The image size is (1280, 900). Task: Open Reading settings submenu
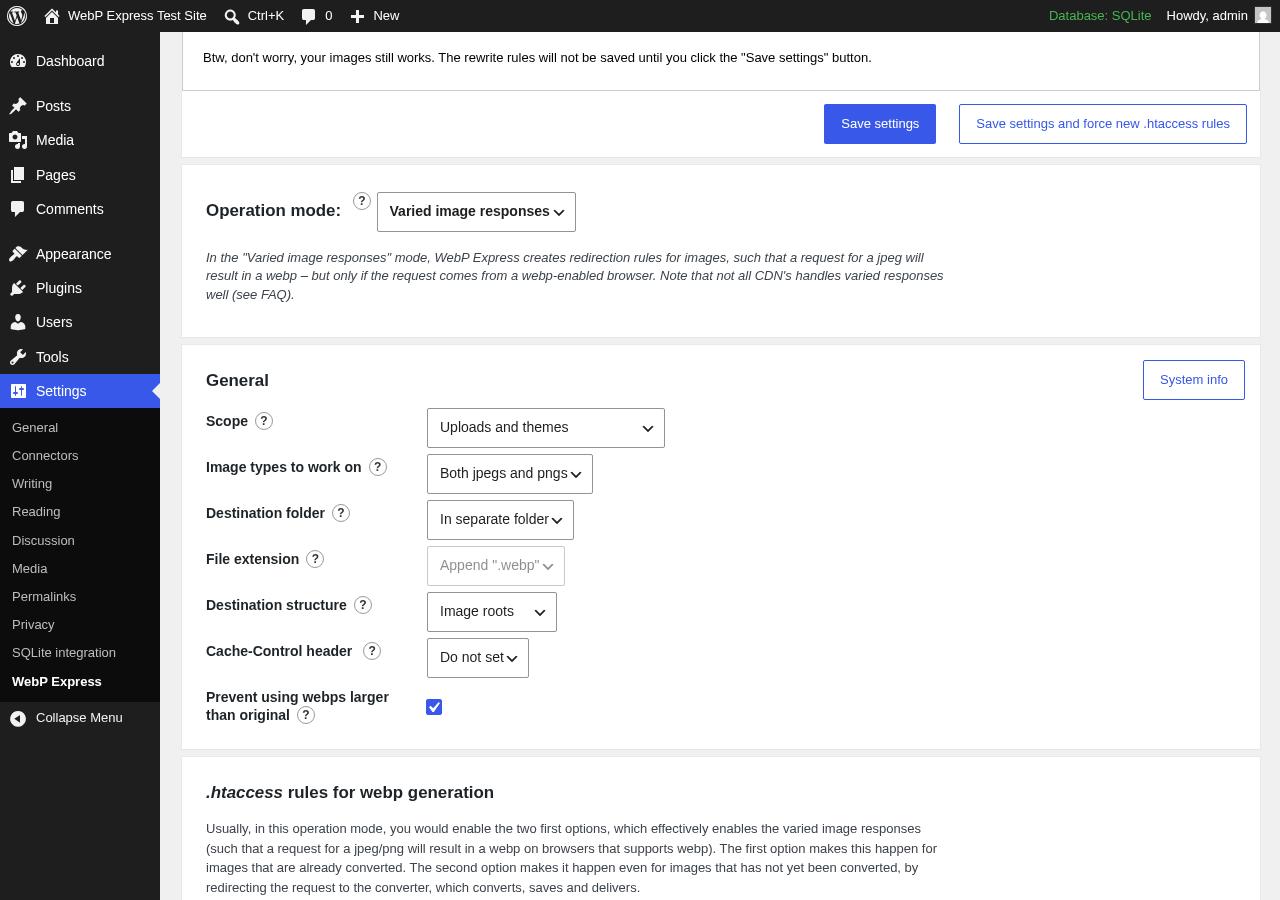[36, 511]
